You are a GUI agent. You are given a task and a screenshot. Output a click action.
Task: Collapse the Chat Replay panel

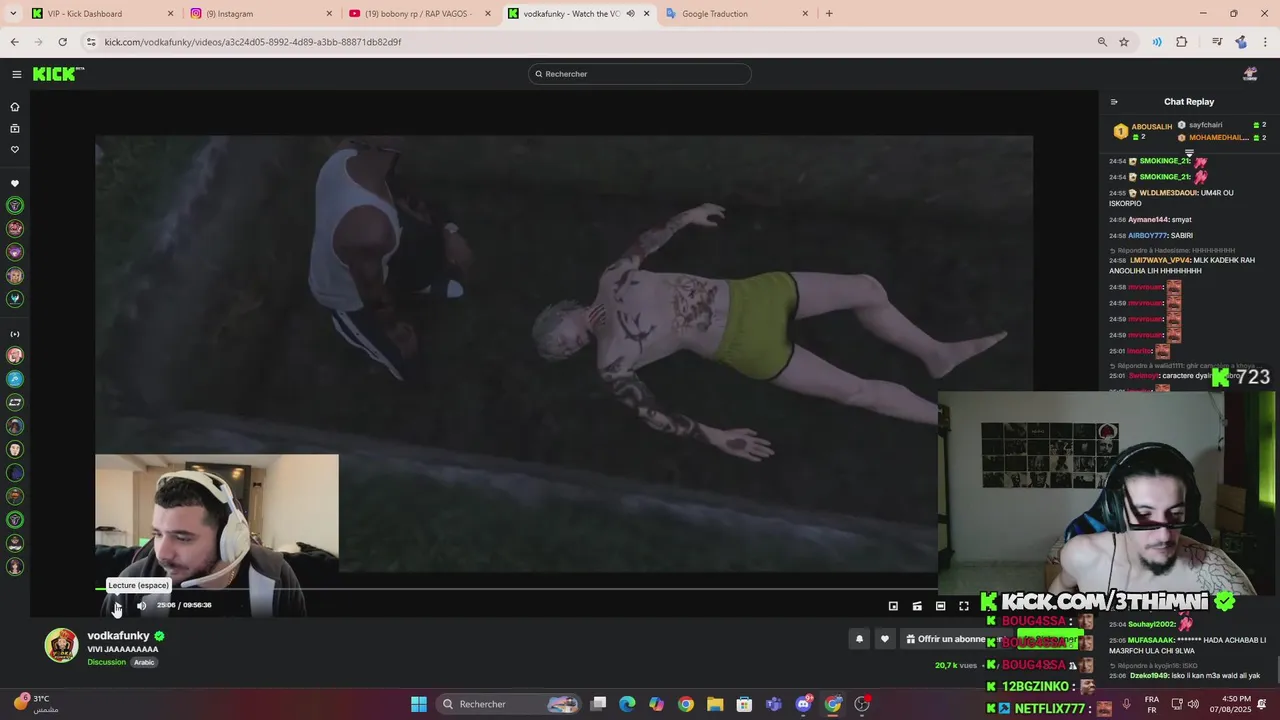pos(1114,102)
